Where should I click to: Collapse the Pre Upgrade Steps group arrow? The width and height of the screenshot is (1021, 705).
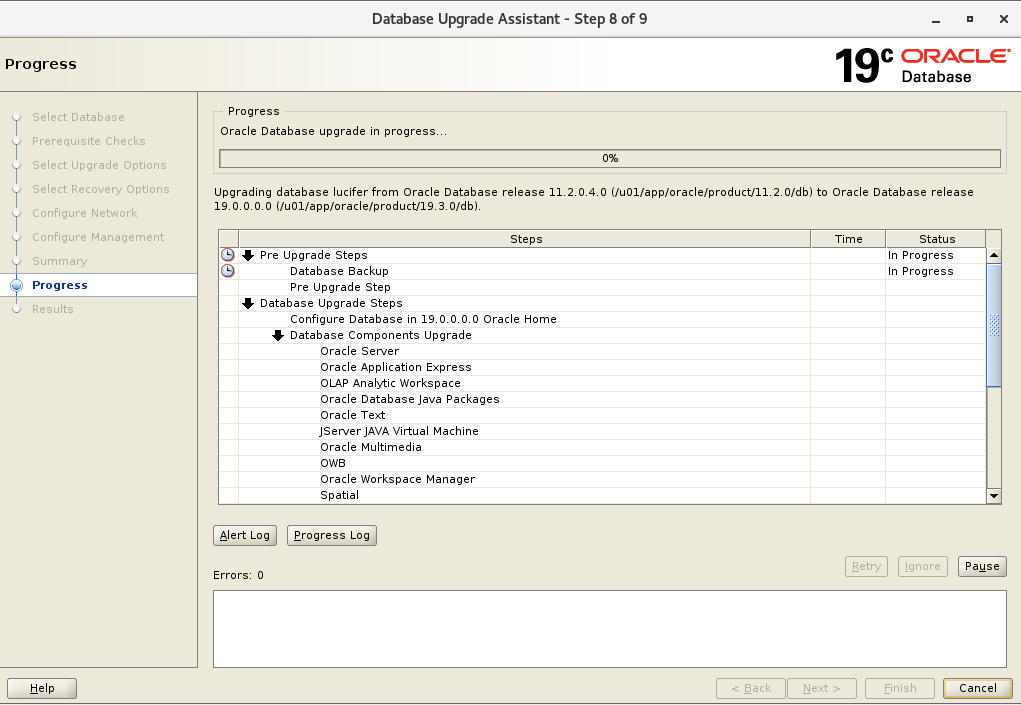248,255
